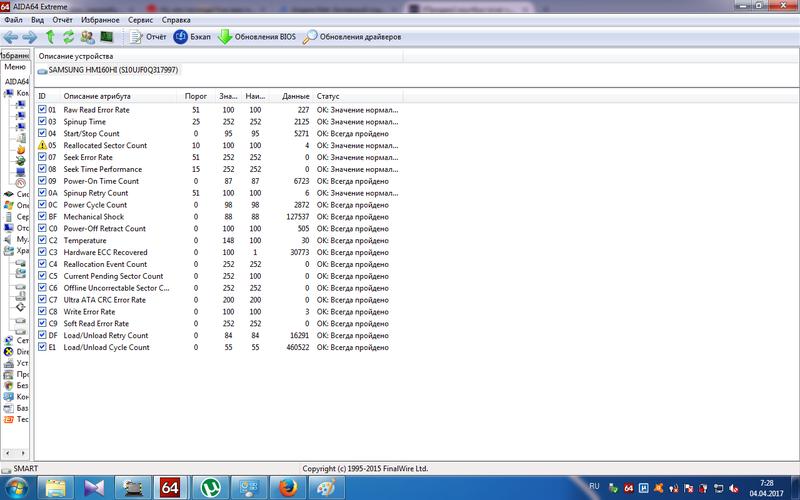
Task: Sort by the ID column header
Action: 47,96
